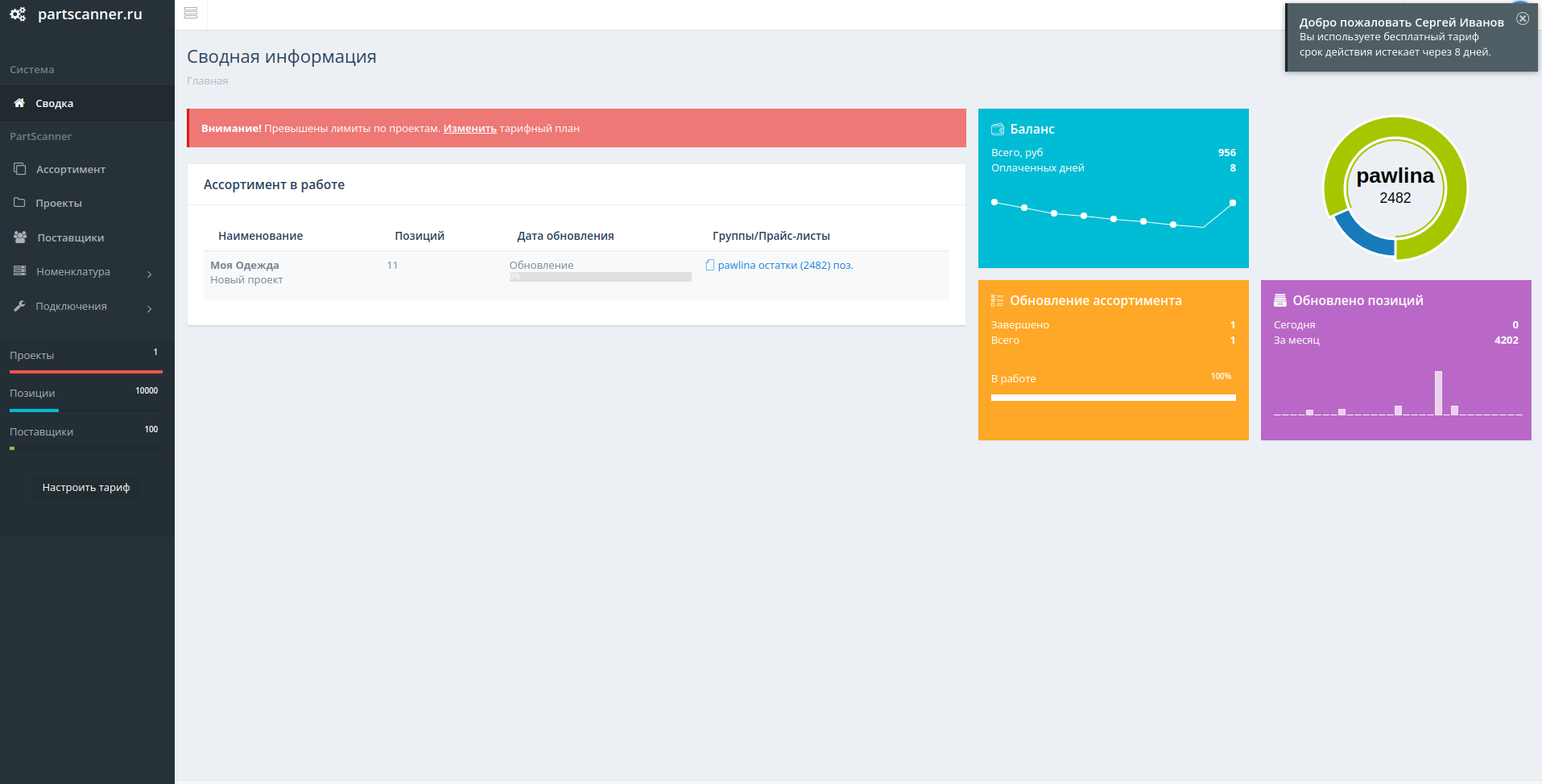The height and width of the screenshot is (784, 1542).
Task: Expand the Номенклатура submenu arrow
Action: (x=150, y=274)
